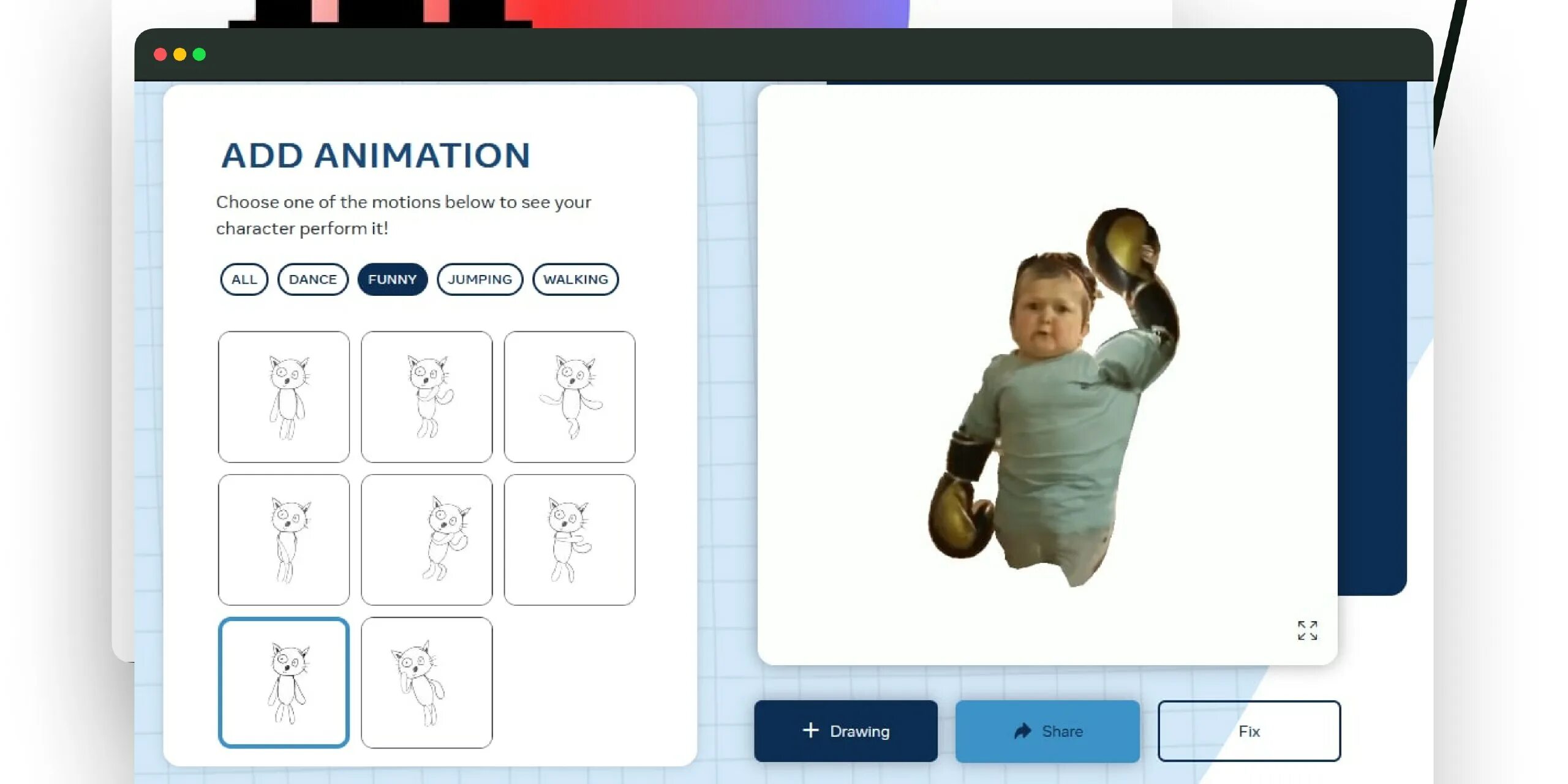Viewport: 1568px width, 784px height.
Task: Select the WALKING filter chip
Action: pos(575,279)
